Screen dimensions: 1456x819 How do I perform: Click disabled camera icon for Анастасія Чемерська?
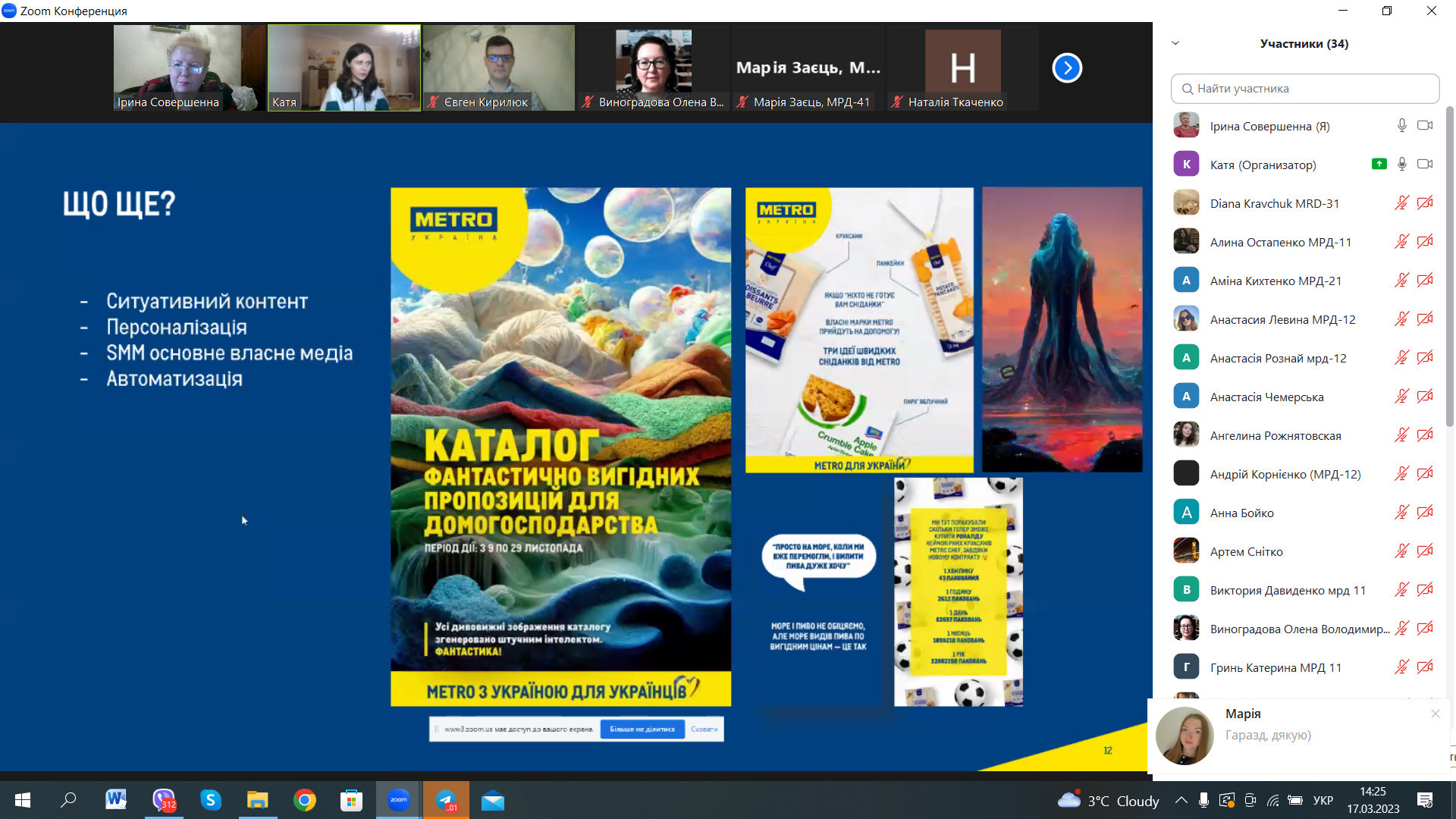point(1425,397)
